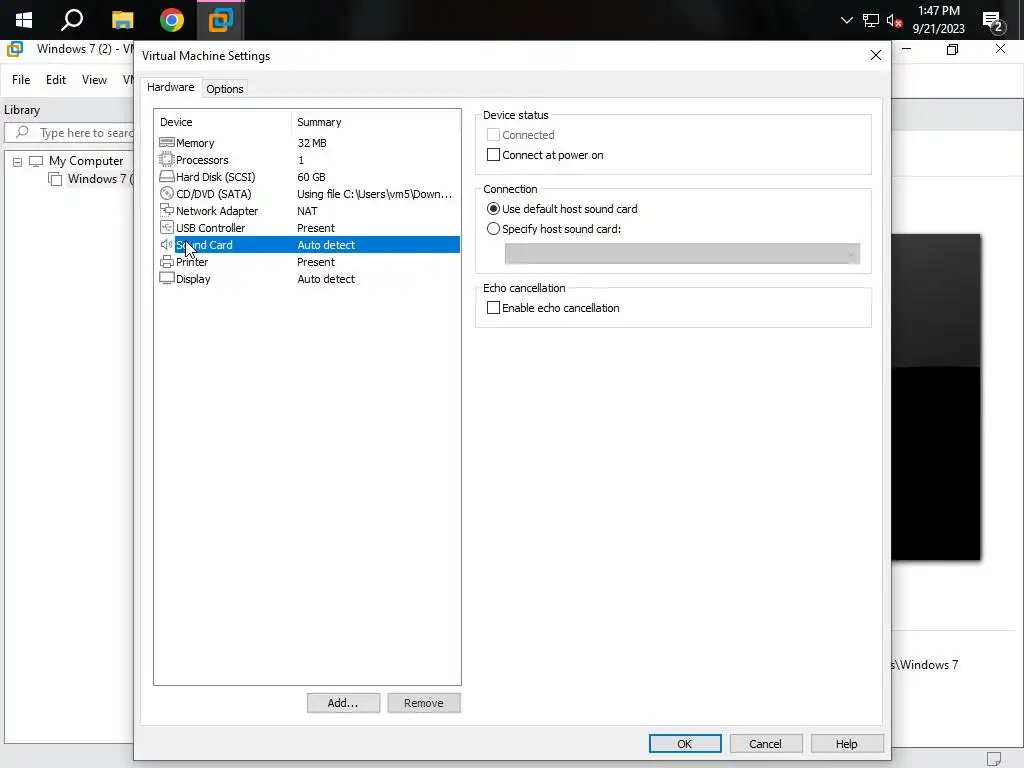Viewport: 1024px width, 768px height.
Task: Open the View menu in VMware
Action: click(x=94, y=80)
